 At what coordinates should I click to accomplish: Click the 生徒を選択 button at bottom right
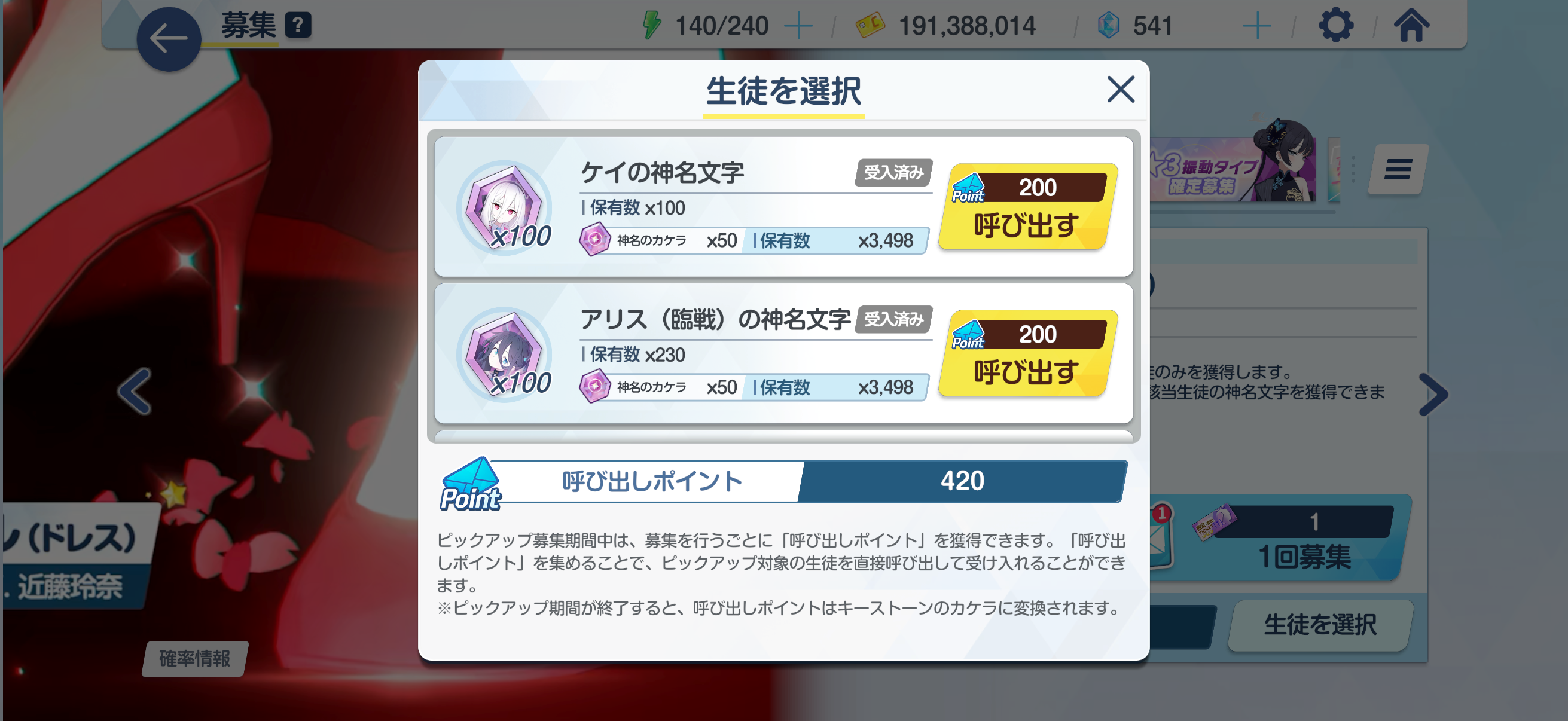click(1320, 625)
